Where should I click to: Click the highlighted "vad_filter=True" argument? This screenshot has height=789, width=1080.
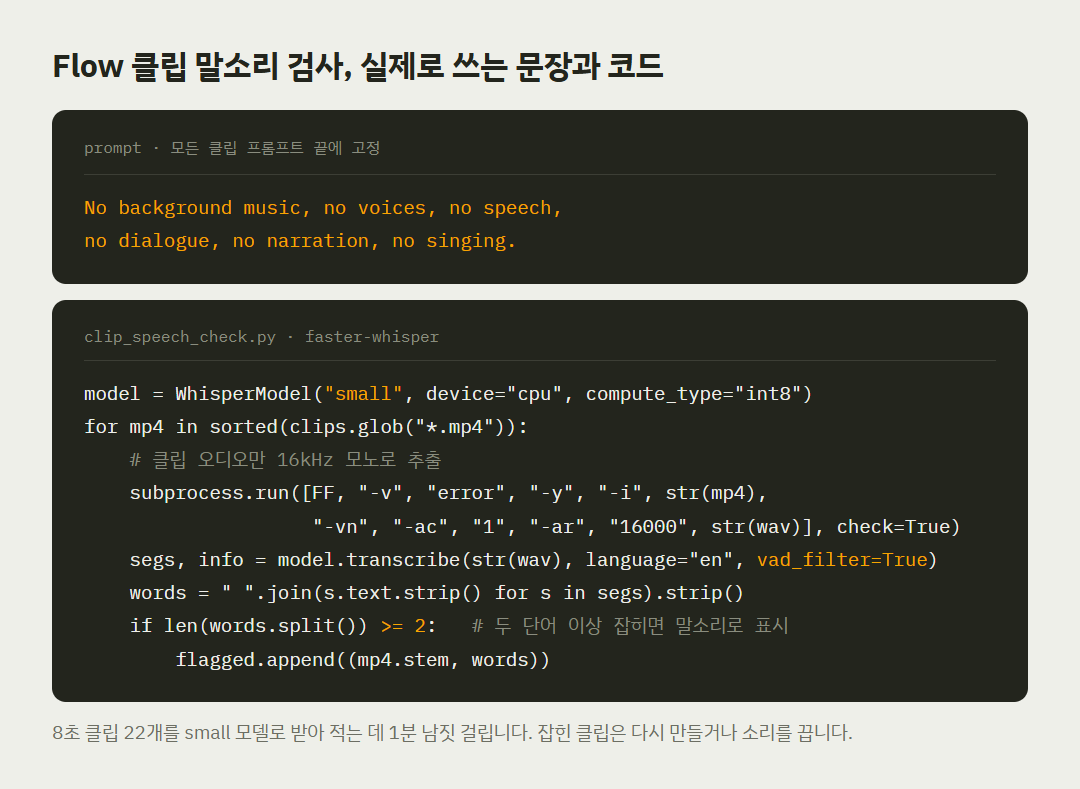[x=842, y=560]
